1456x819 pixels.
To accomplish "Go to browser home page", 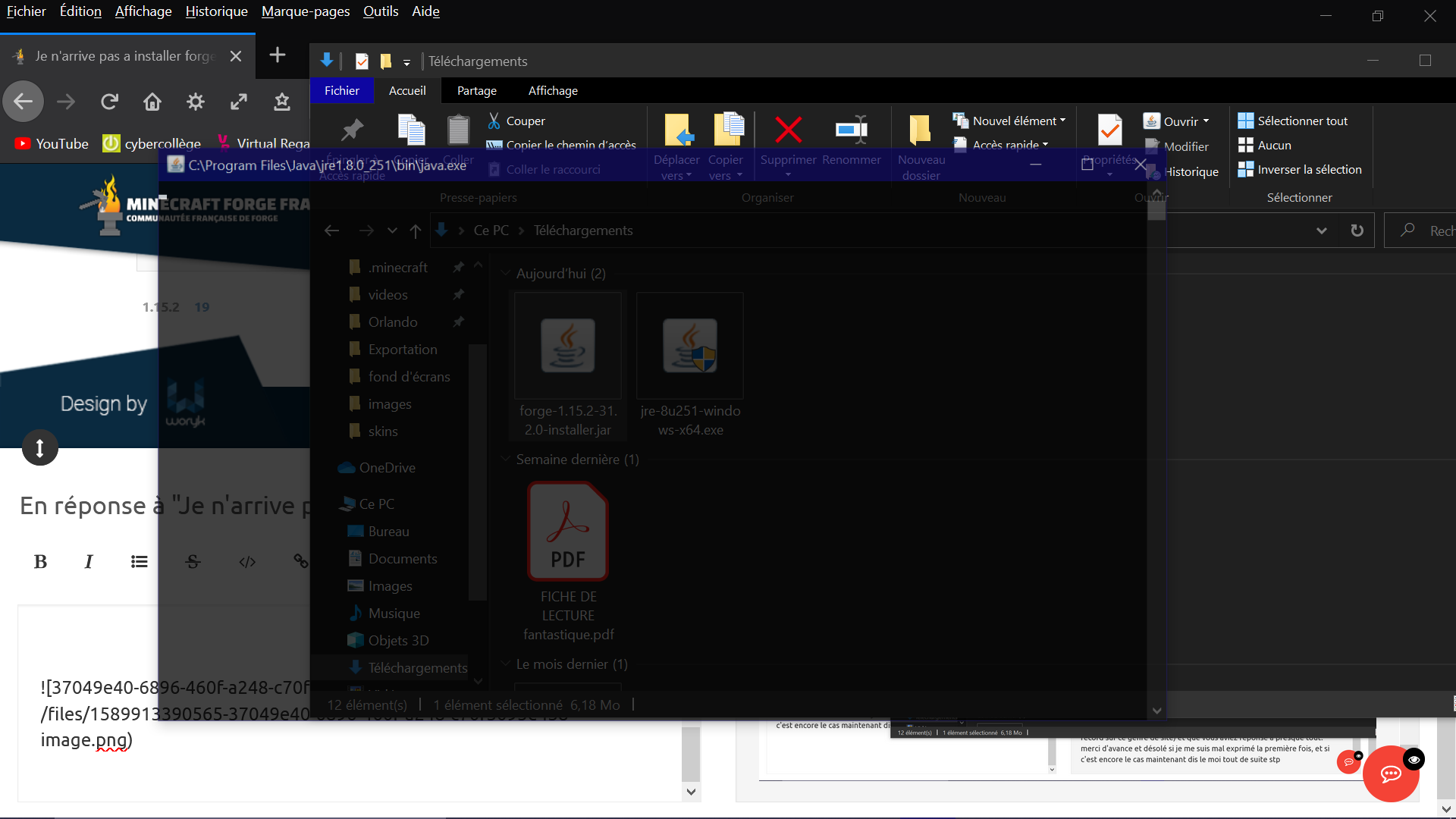I will 152,102.
